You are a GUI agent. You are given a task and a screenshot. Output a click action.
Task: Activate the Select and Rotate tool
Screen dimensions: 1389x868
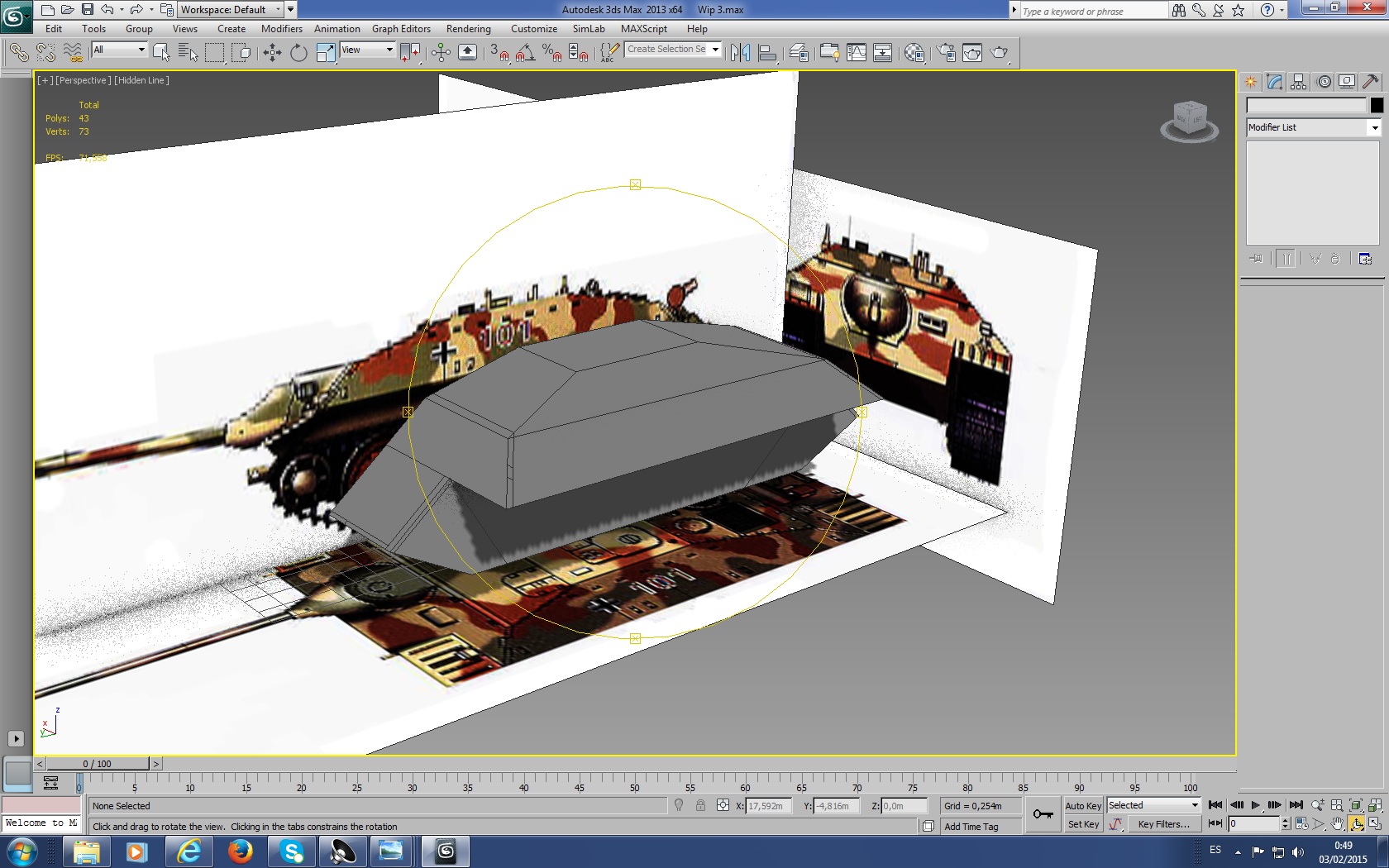[298, 53]
